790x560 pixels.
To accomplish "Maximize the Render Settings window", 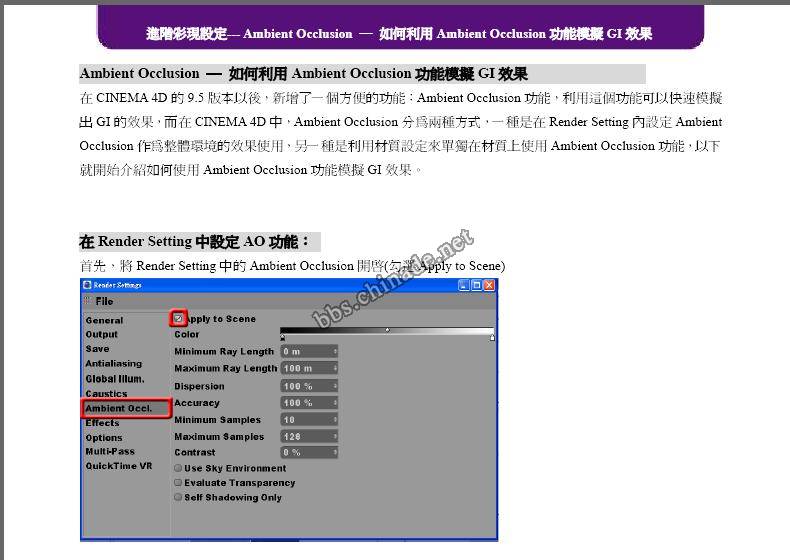I will (x=476, y=285).
